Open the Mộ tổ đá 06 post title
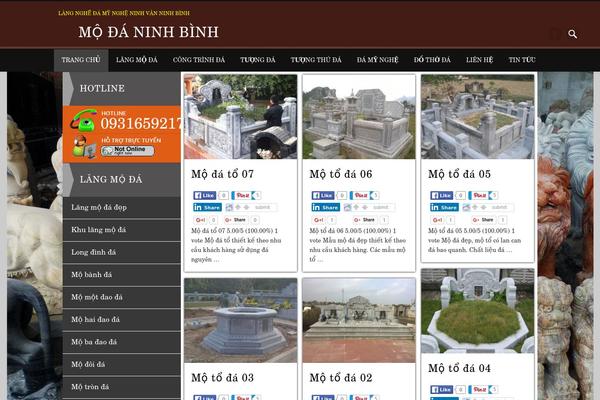The height and width of the screenshot is (400, 600). coord(341,174)
